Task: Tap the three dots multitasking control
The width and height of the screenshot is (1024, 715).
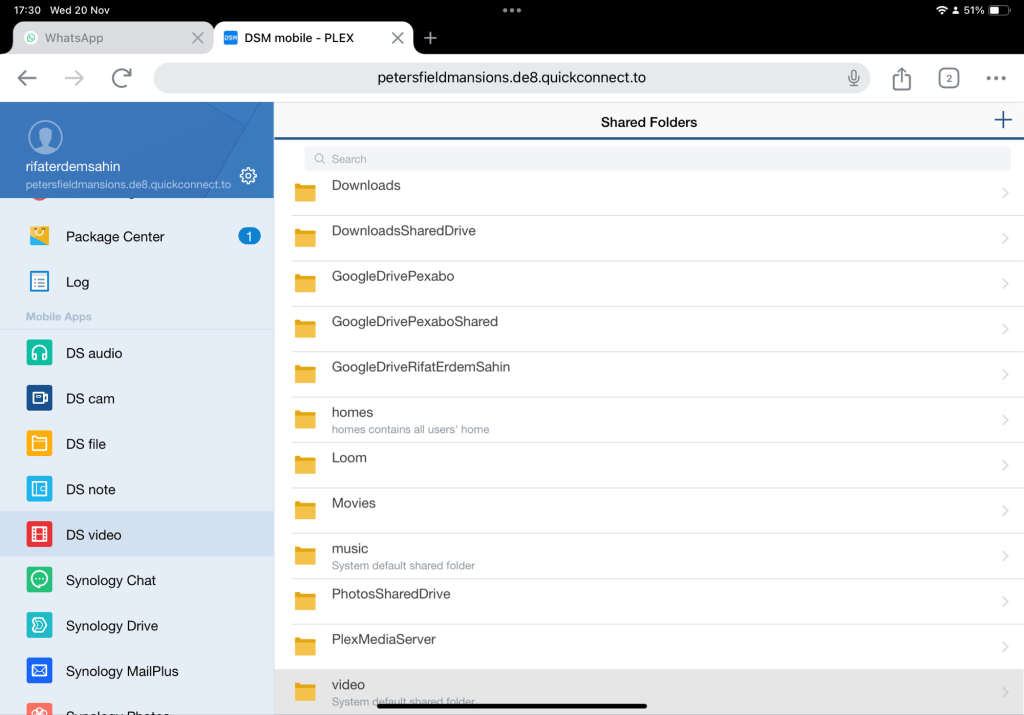Action: tap(512, 10)
